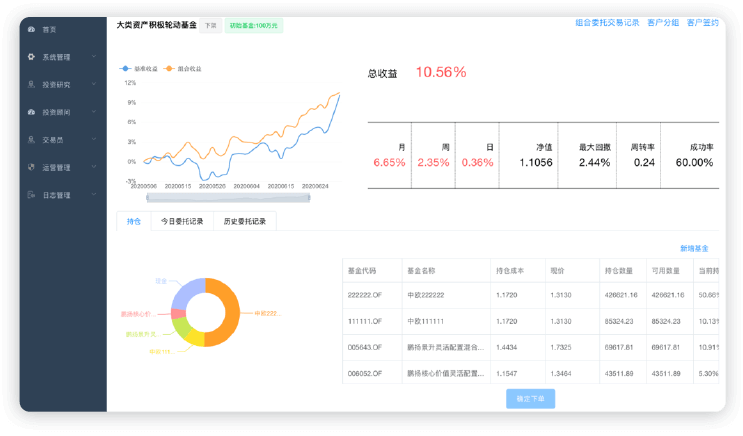Click the 运营管理 shield icon

click(32, 168)
